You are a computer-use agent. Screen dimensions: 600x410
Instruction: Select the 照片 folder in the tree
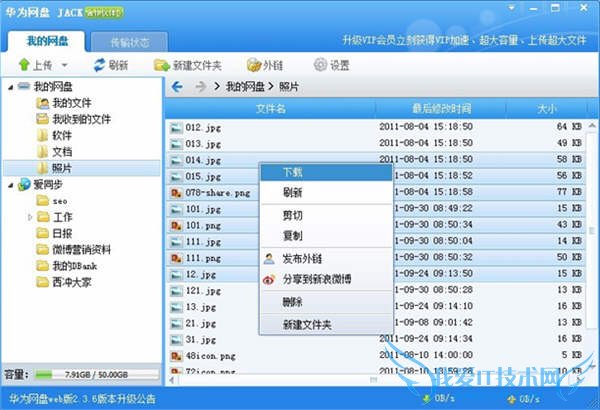(x=82, y=168)
